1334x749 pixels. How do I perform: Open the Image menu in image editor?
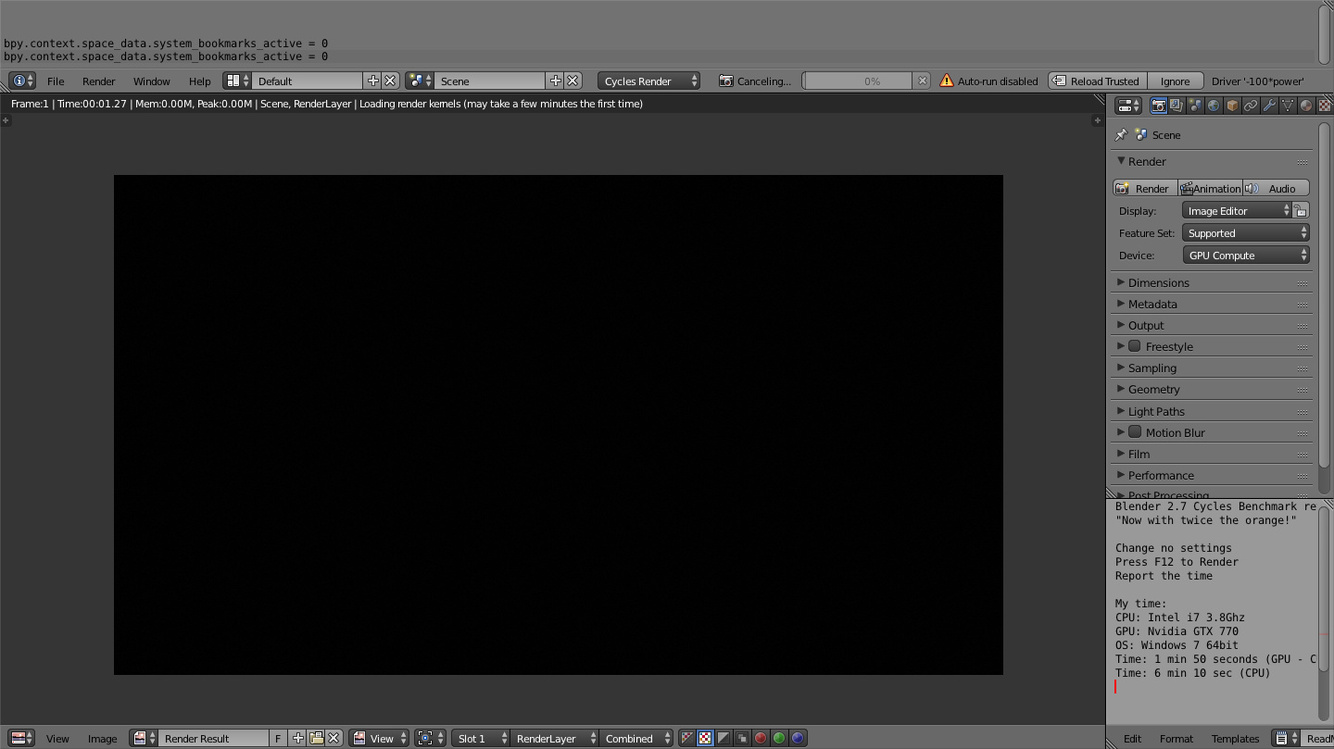pos(102,738)
